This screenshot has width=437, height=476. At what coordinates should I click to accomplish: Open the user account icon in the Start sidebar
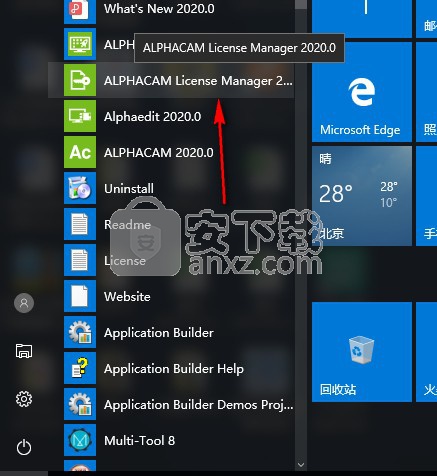(x=24, y=303)
